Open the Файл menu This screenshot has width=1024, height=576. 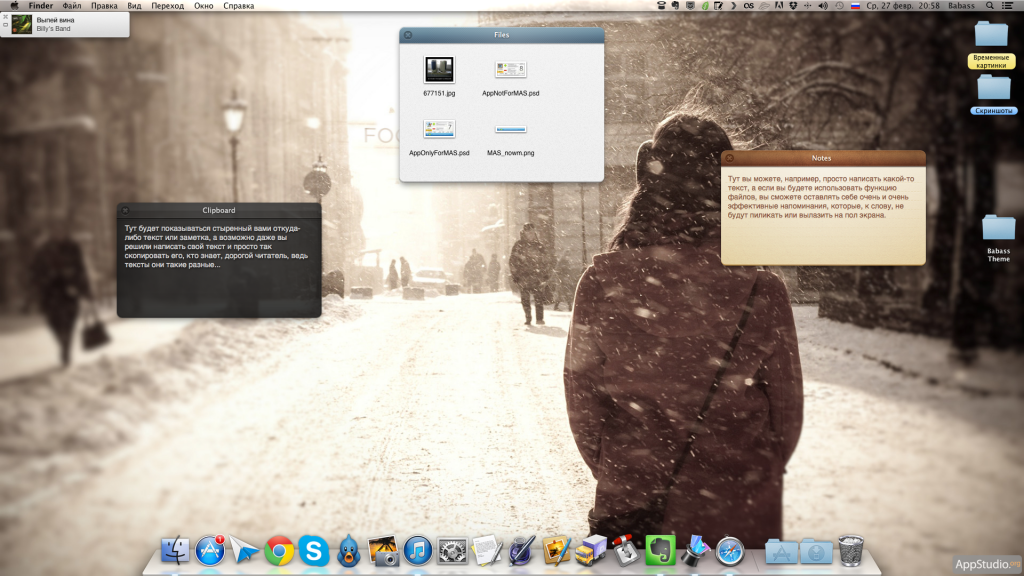[72, 6]
